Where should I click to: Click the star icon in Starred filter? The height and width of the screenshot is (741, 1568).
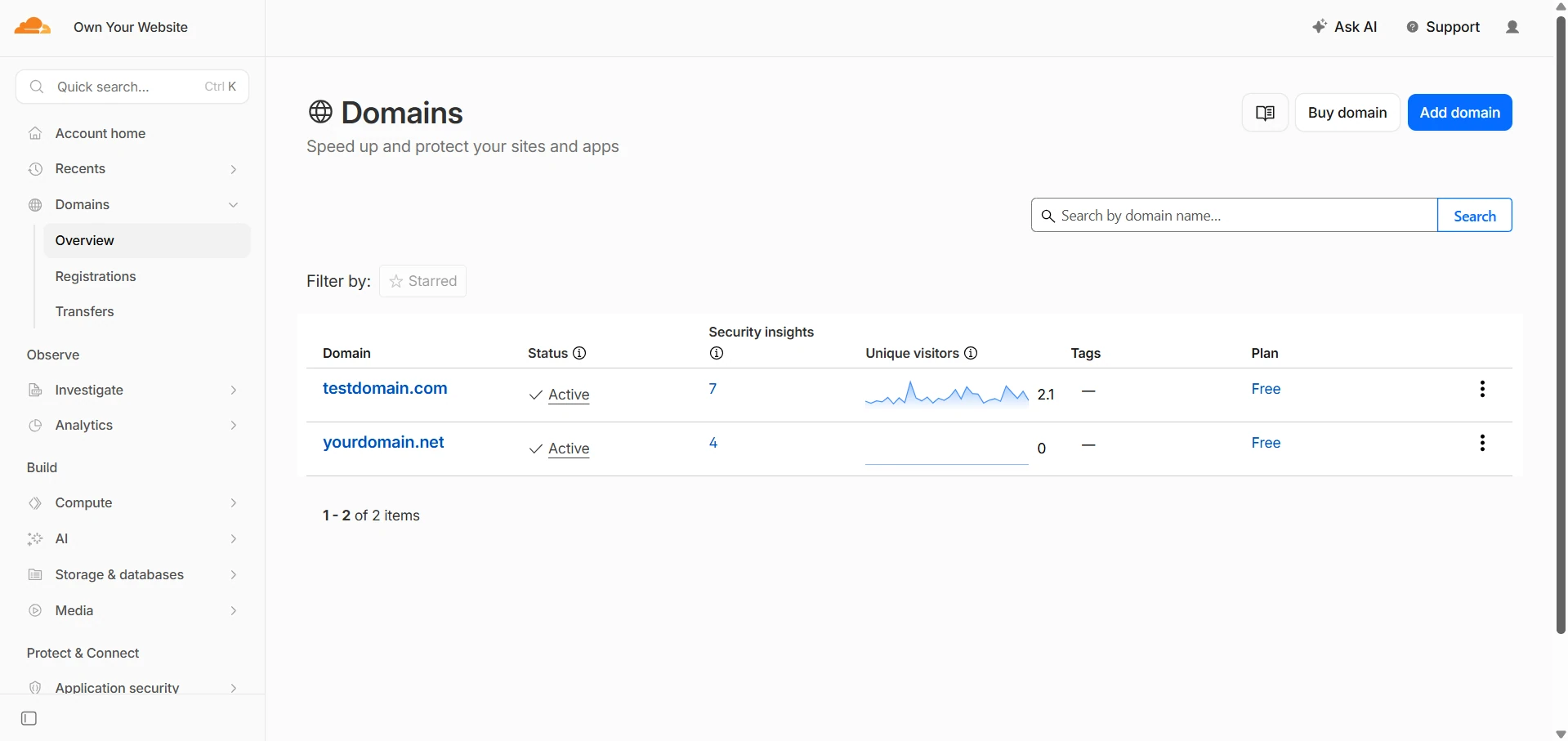(396, 281)
